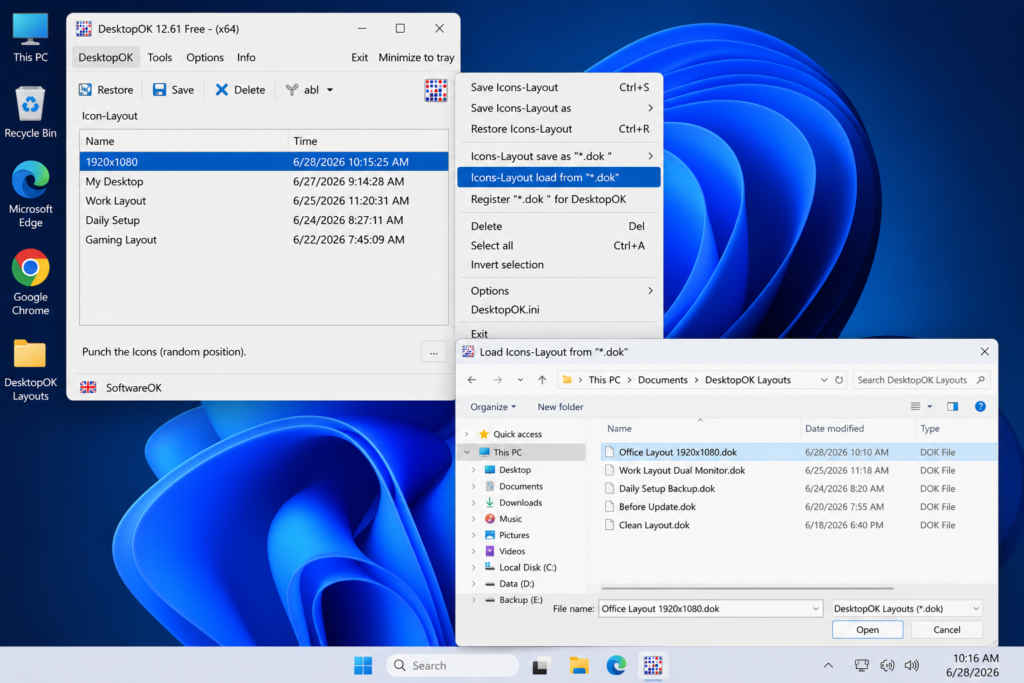Choose Restore Icons-Layout menu entry
This screenshot has width=1024, height=683.
[559, 129]
